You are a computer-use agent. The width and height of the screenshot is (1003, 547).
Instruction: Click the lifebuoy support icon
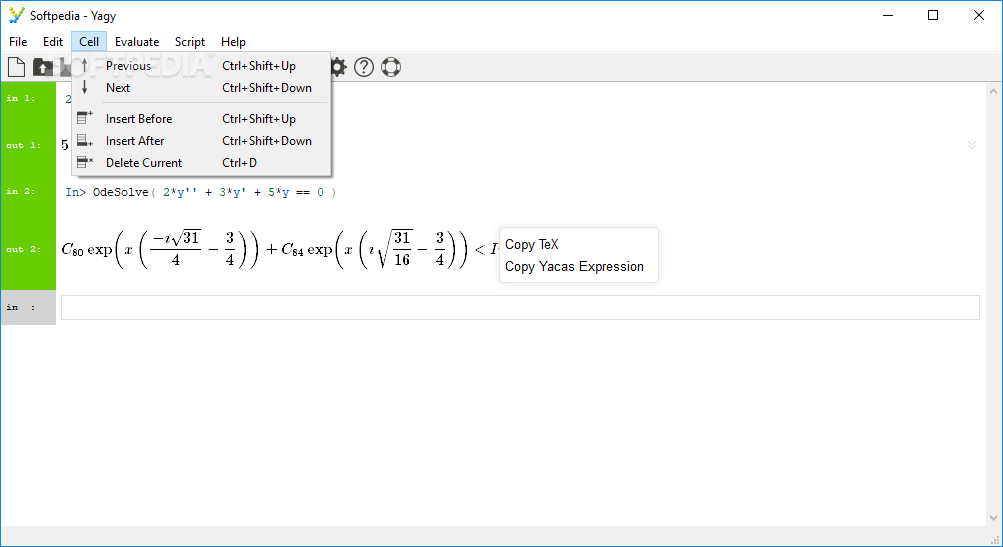(x=391, y=67)
